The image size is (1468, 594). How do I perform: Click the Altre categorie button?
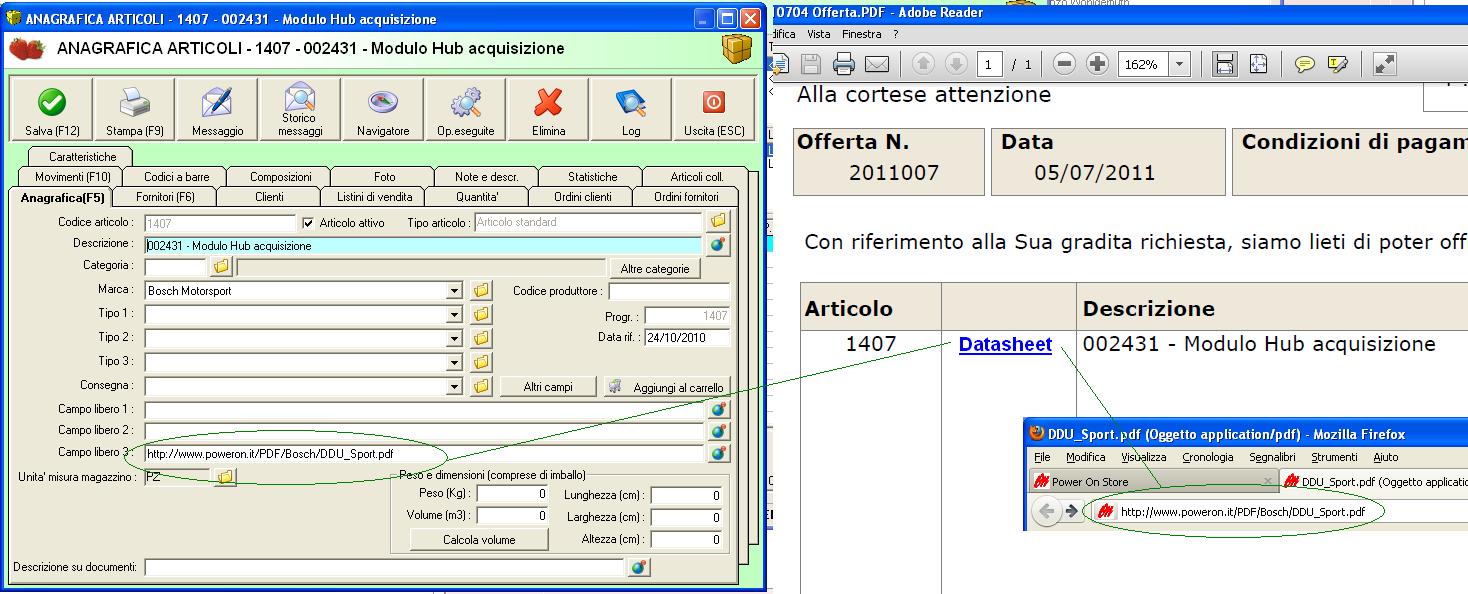click(654, 268)
